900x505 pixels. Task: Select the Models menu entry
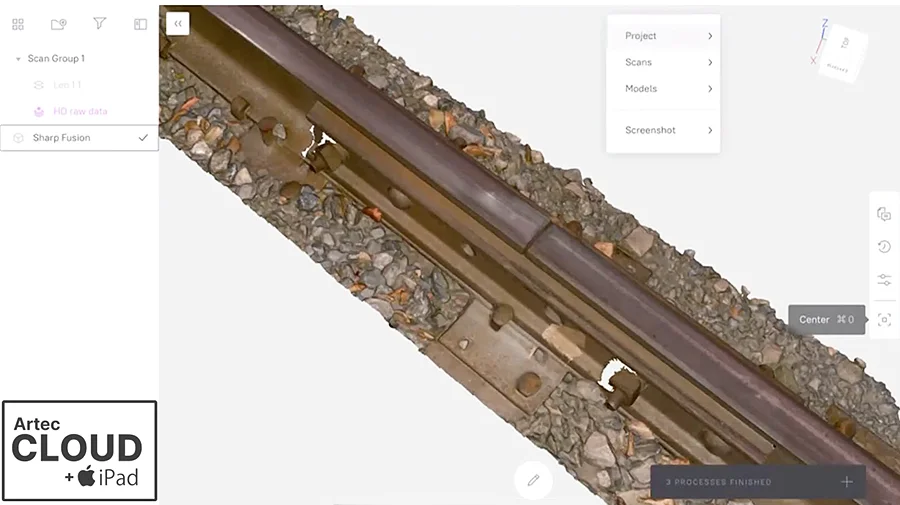(x=663, y=89)
